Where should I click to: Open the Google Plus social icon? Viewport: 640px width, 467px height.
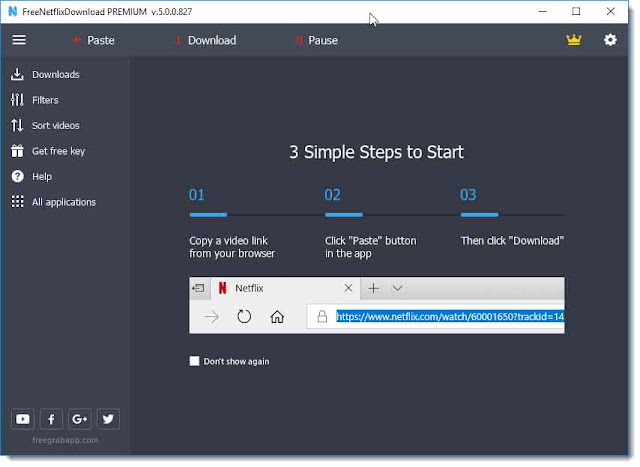click(80, 419)
